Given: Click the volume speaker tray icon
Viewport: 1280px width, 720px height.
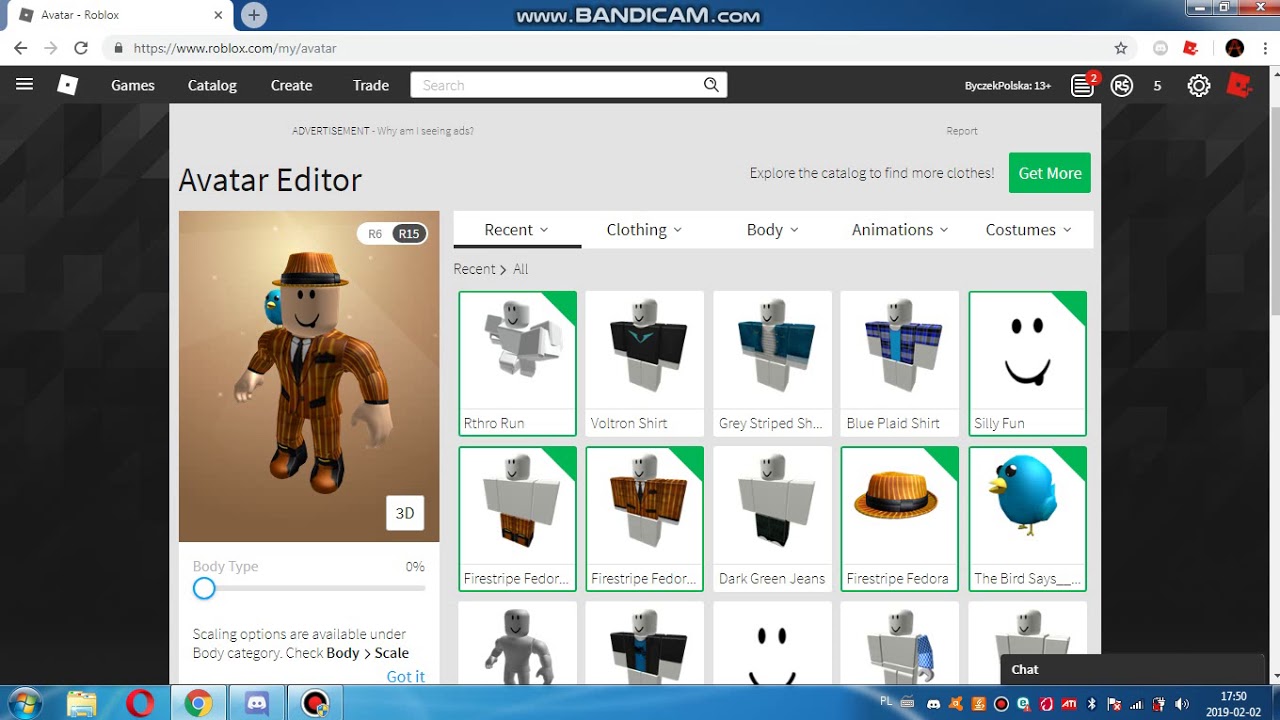Looking at the screenshot, I should [1182, 704].
